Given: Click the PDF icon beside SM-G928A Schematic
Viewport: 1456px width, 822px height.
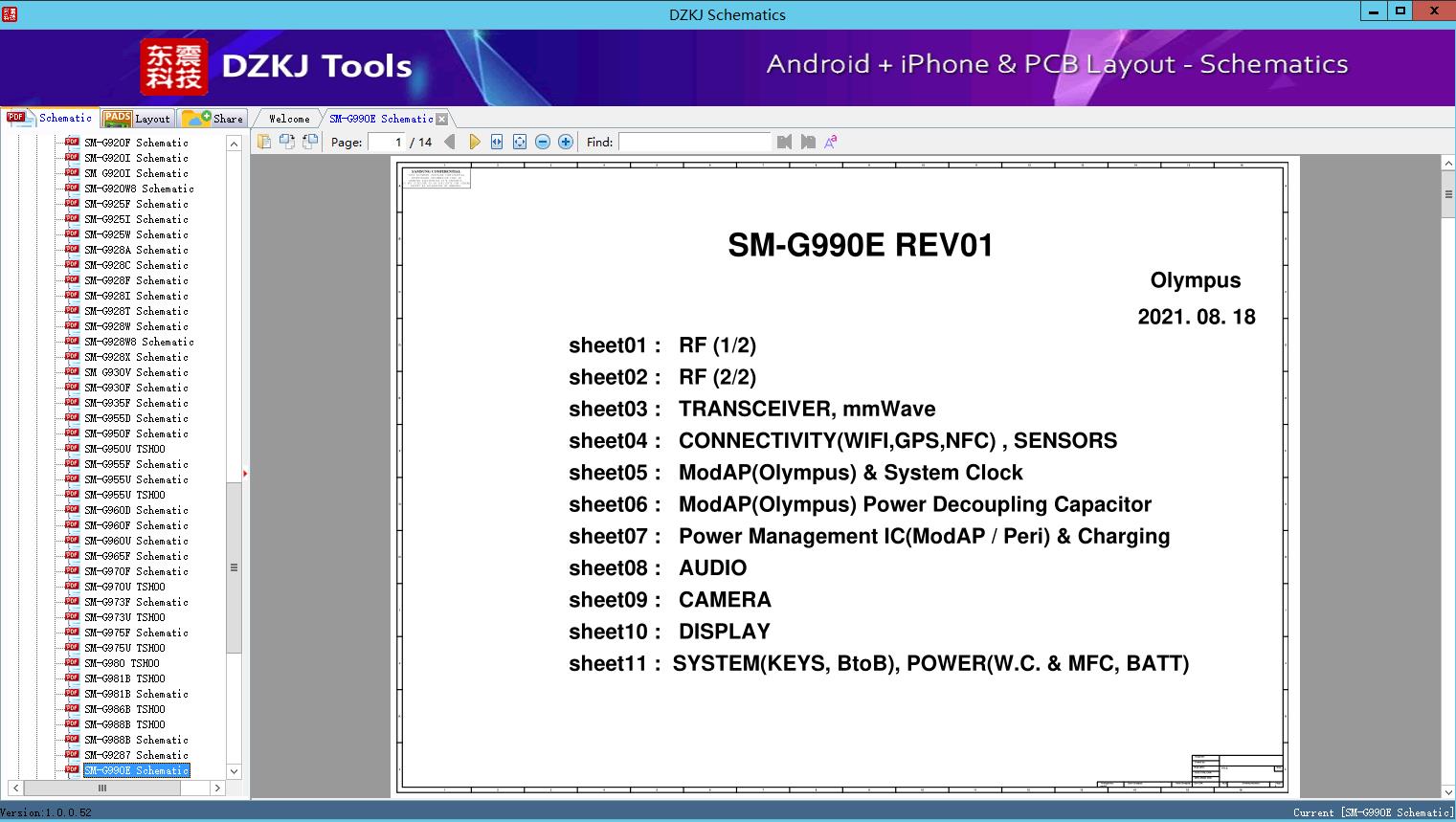Looking at the screenshot, I should [72, 249].
